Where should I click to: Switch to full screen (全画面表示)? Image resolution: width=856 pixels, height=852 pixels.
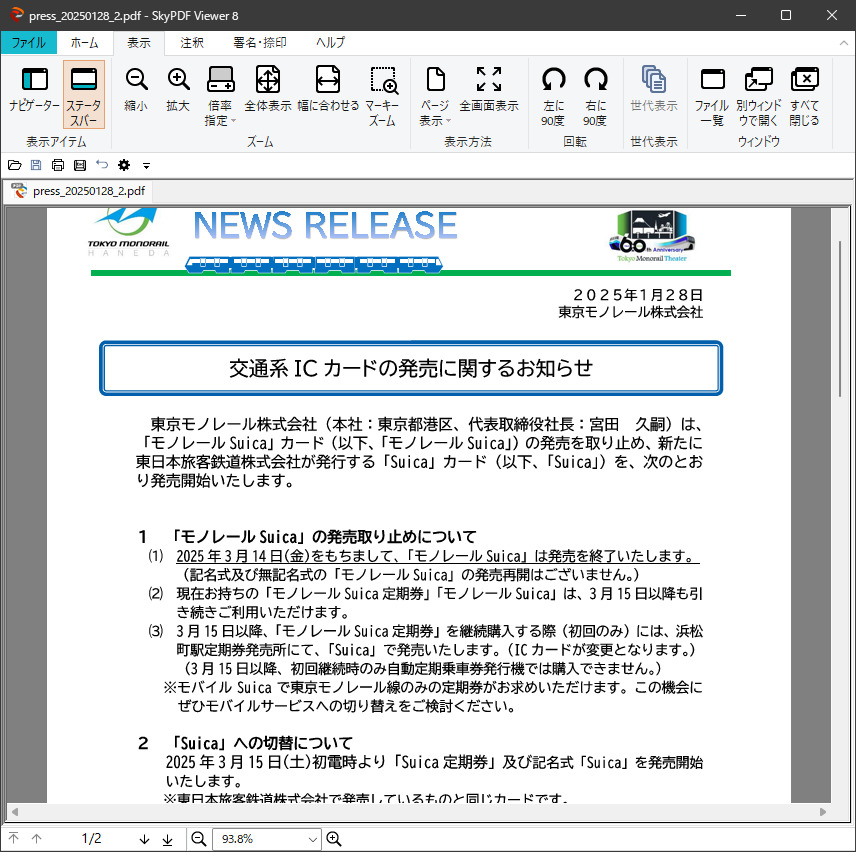(x=489, y=90)
